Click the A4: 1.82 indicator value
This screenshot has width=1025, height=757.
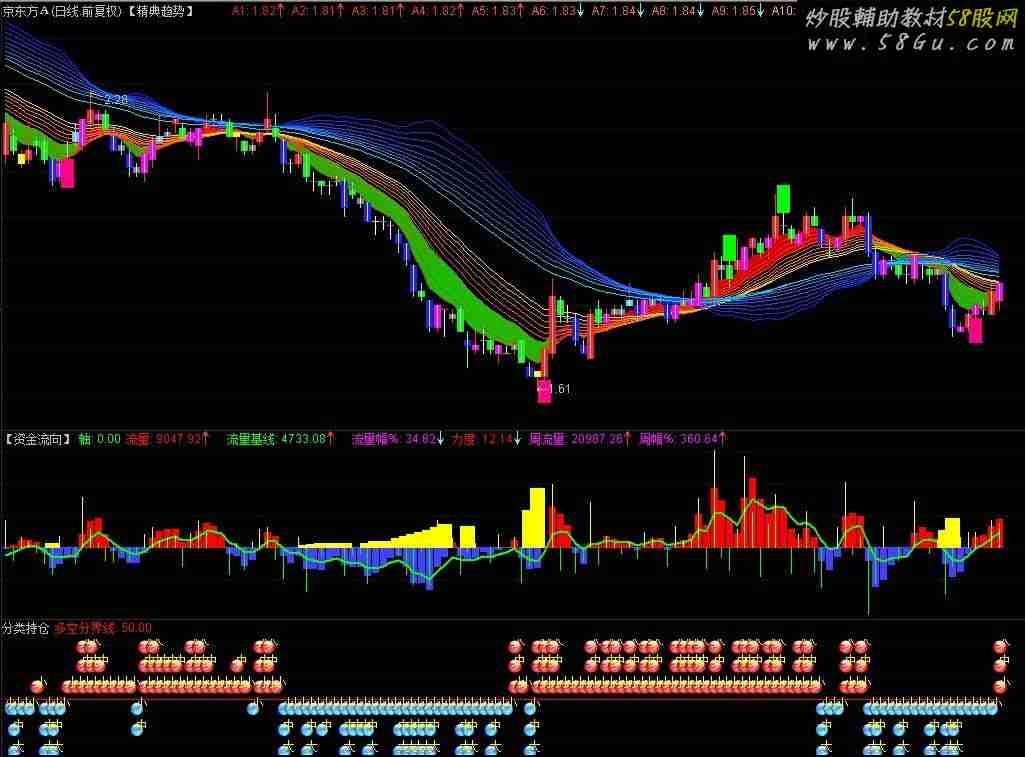(x=438, y=11)
